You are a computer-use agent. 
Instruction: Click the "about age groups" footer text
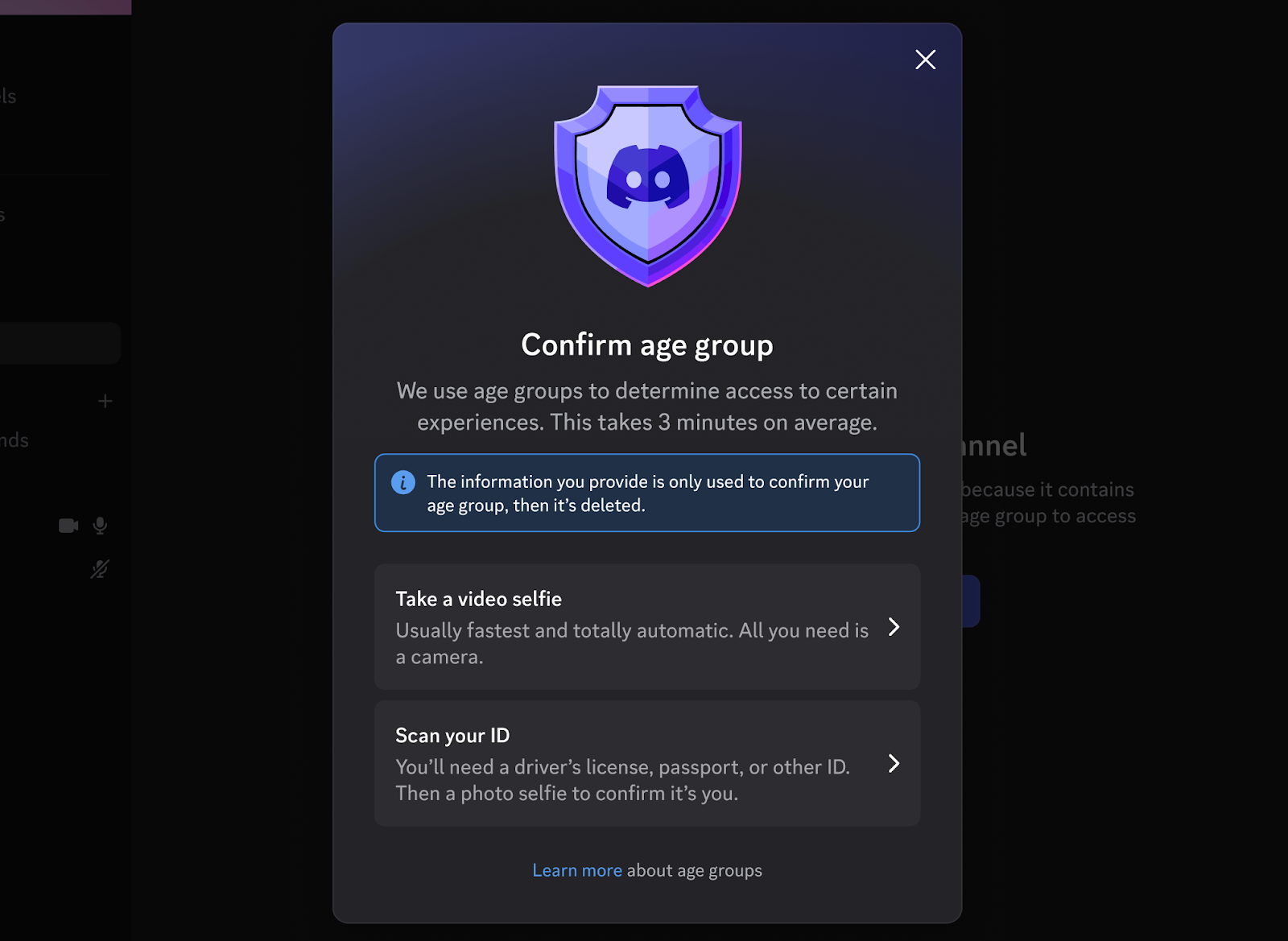(x=694, y=871)
